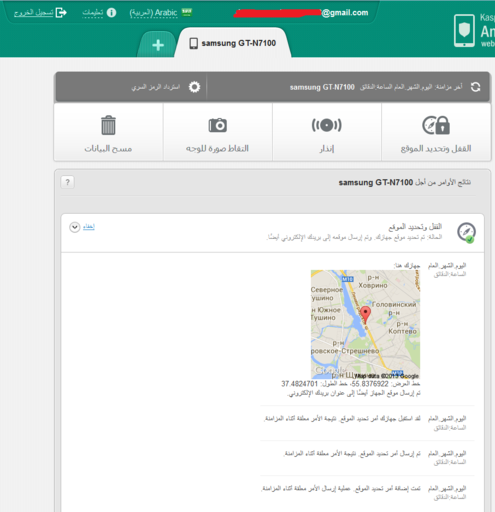495x512 pixels.
Task: Click the لقد استقبل جهازك log entry
Action: click(342, 419)
